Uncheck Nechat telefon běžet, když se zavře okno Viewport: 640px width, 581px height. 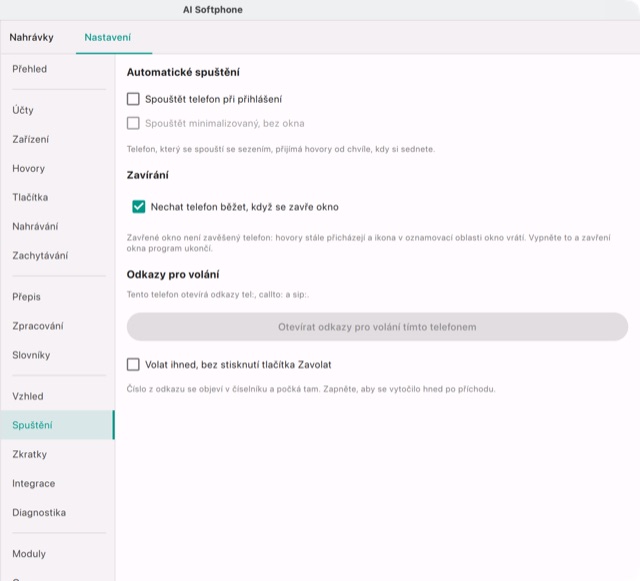click(138, 207)
